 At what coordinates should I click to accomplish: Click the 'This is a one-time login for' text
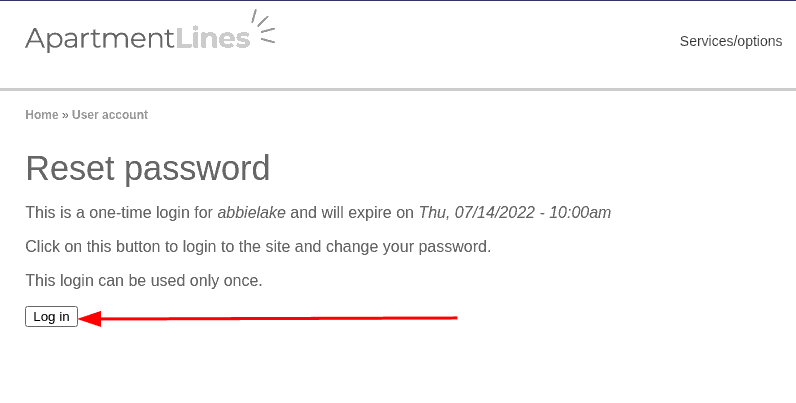[x=119, y=212]
